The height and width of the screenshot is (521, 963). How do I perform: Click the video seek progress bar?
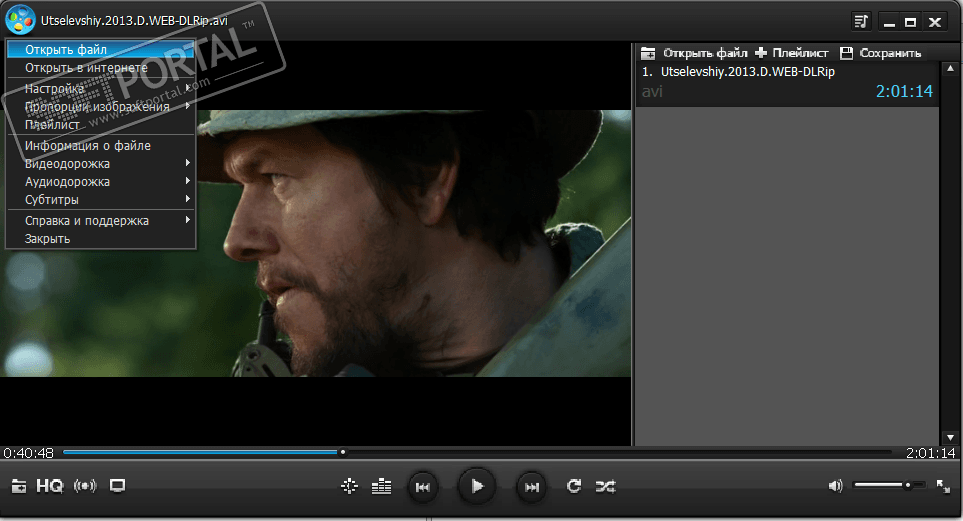[x=477, y=452]
